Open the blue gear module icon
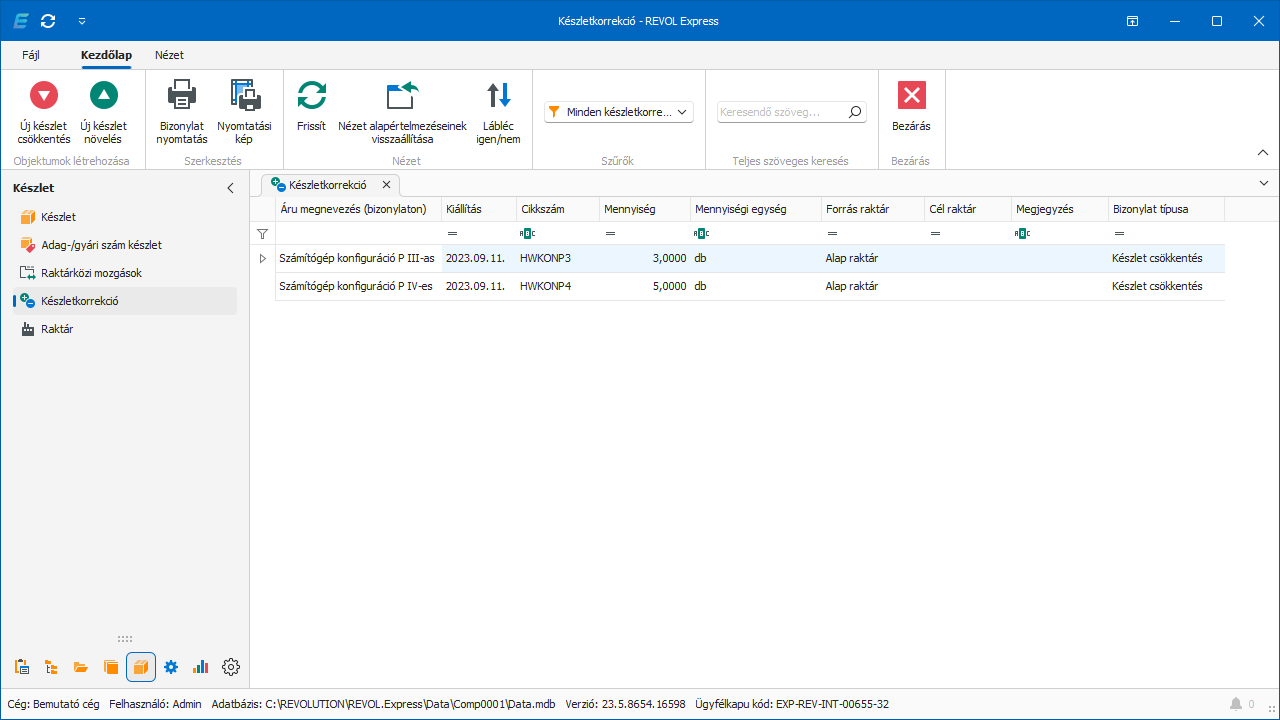 click(x=171, y=667)
